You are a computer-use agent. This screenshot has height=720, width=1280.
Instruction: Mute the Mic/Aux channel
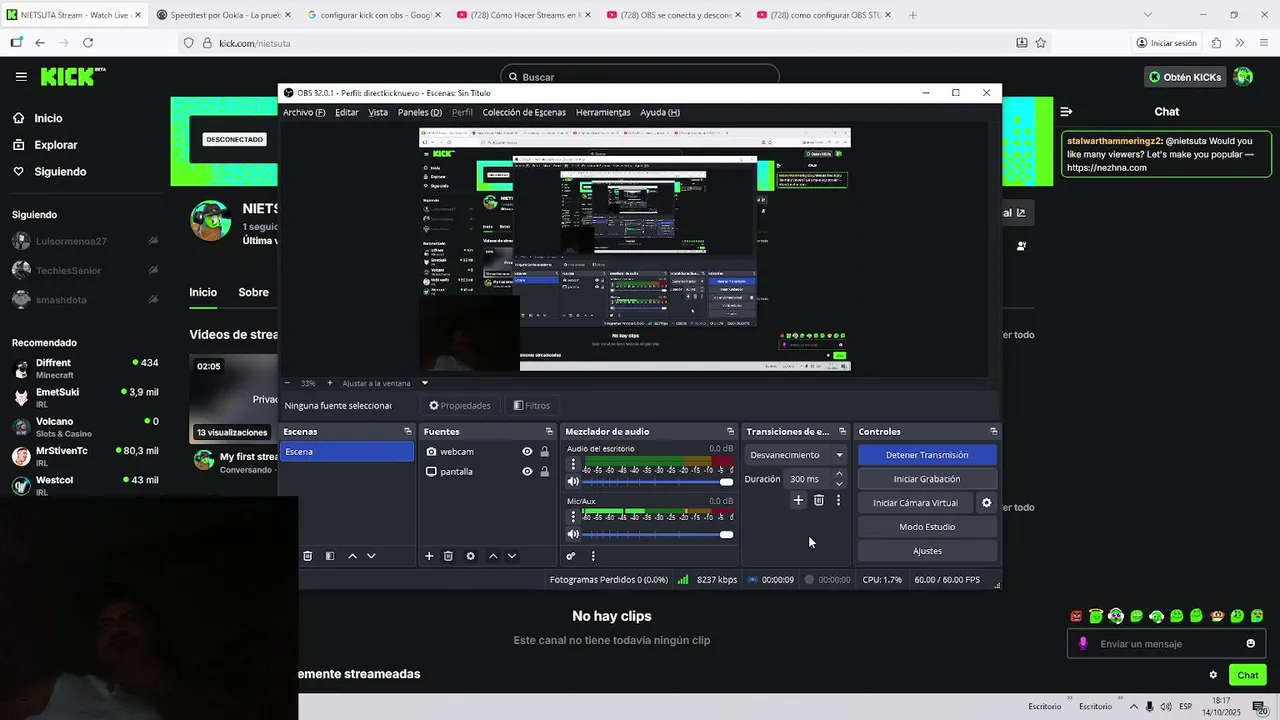point(573,535)
